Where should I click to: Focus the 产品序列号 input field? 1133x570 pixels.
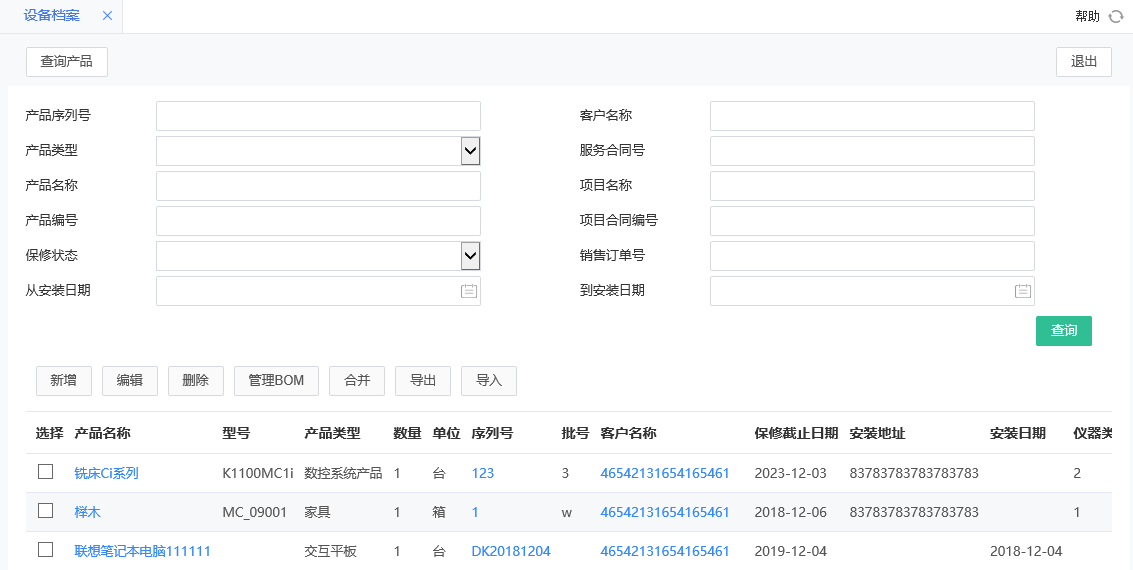[318, 116]
